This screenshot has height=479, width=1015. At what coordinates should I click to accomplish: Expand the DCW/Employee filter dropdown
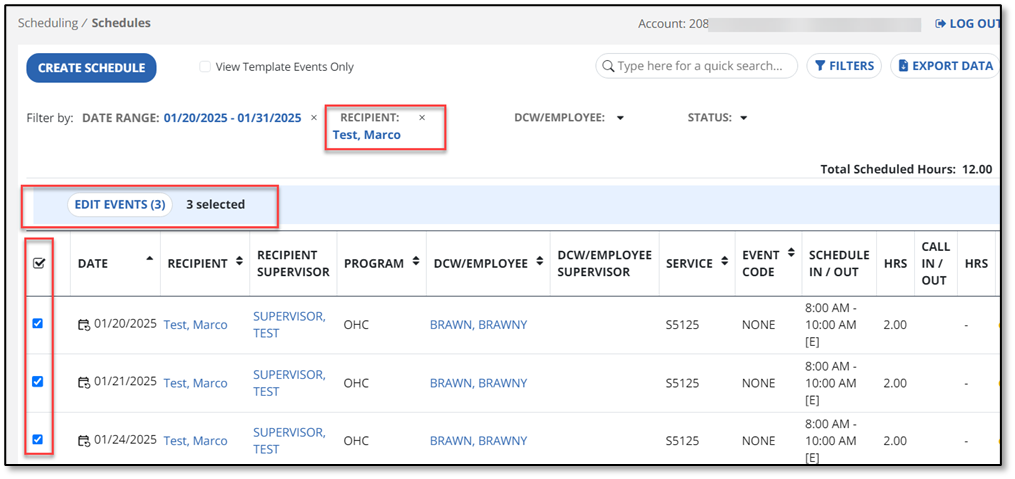pyautogui.click(x=620, y=118)
